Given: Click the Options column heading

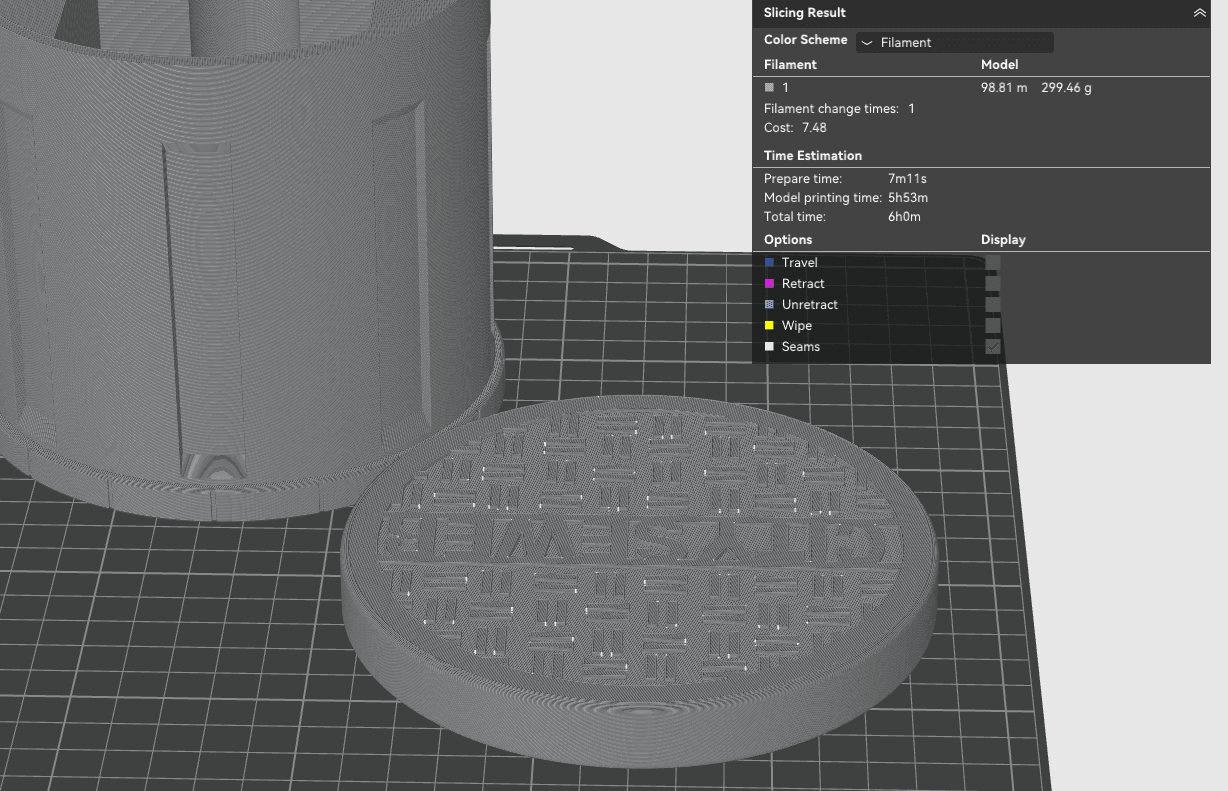Looking at the screenshot, I should click(788, 240).
